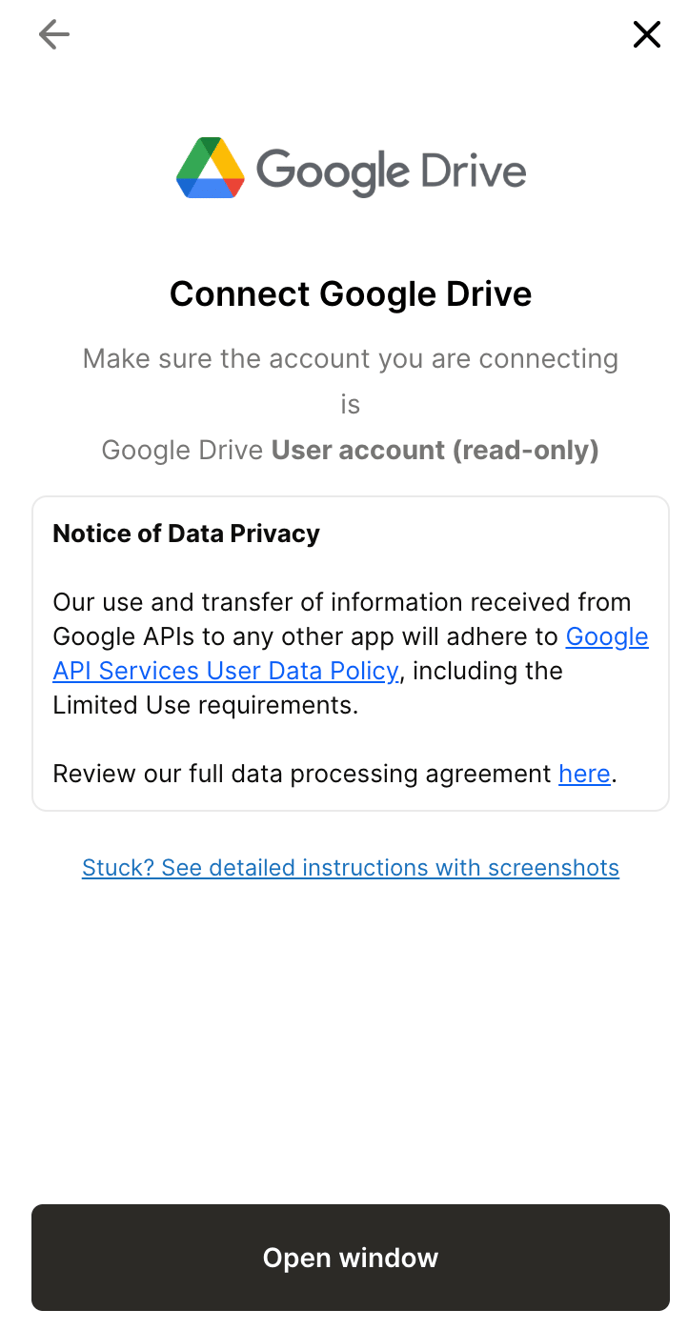Click the Connect Google Drive heading
Screen dimensions: 688x1330
pyautogui.click(x=350, y=294)
